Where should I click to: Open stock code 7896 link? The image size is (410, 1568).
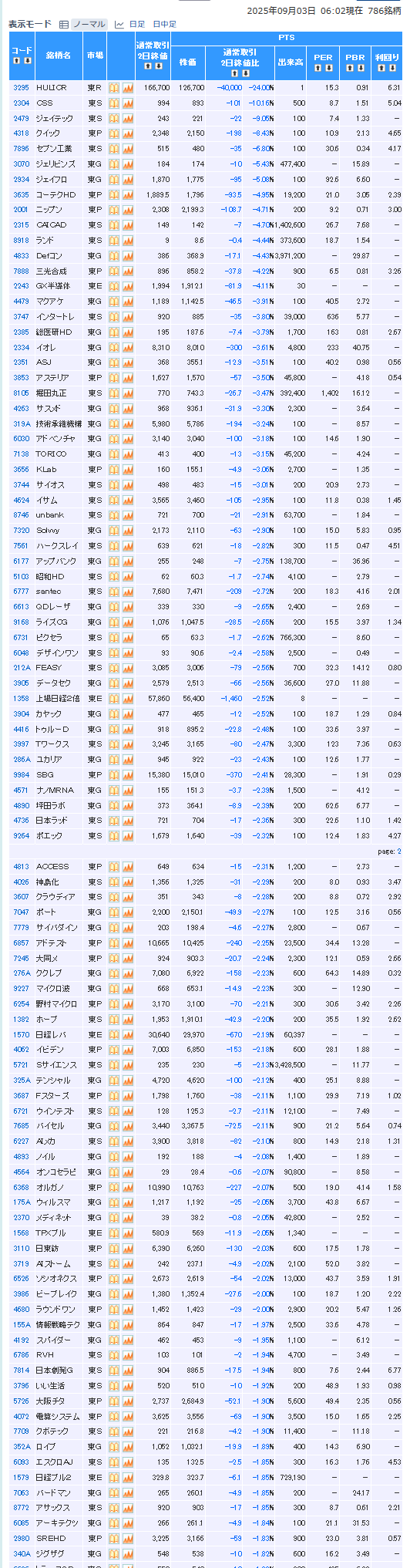(x=22, y=149)
